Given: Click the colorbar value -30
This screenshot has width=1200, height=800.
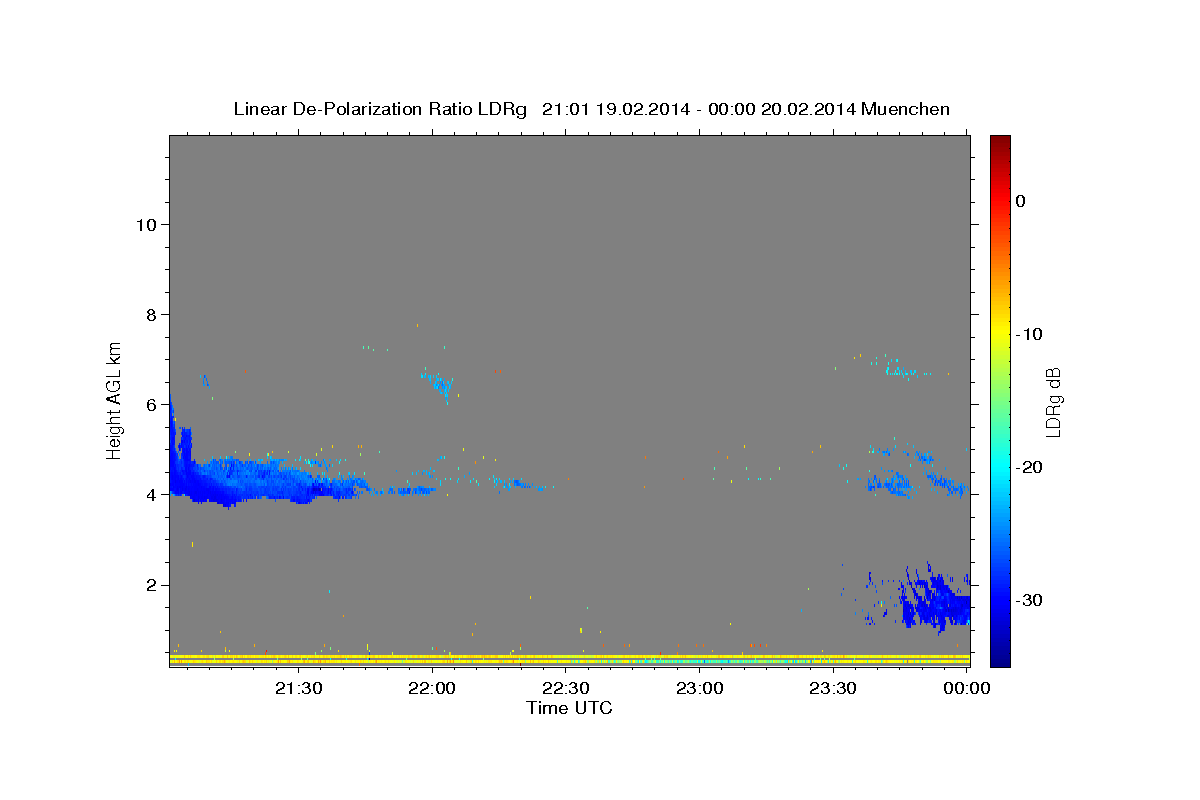Looking at the screenshot, I should point(1028,600).
